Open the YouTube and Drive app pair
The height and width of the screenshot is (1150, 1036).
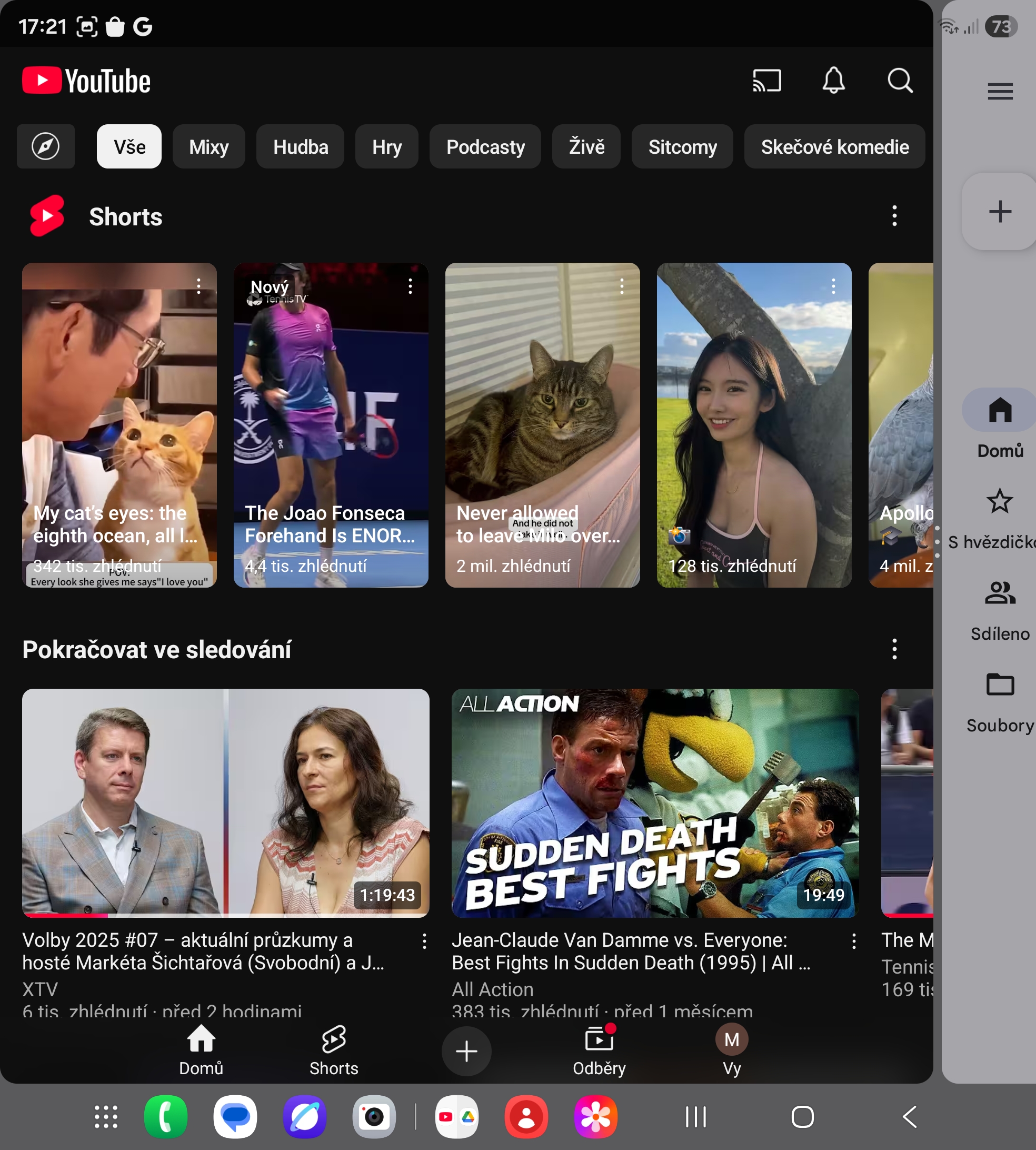(457, 1117)
